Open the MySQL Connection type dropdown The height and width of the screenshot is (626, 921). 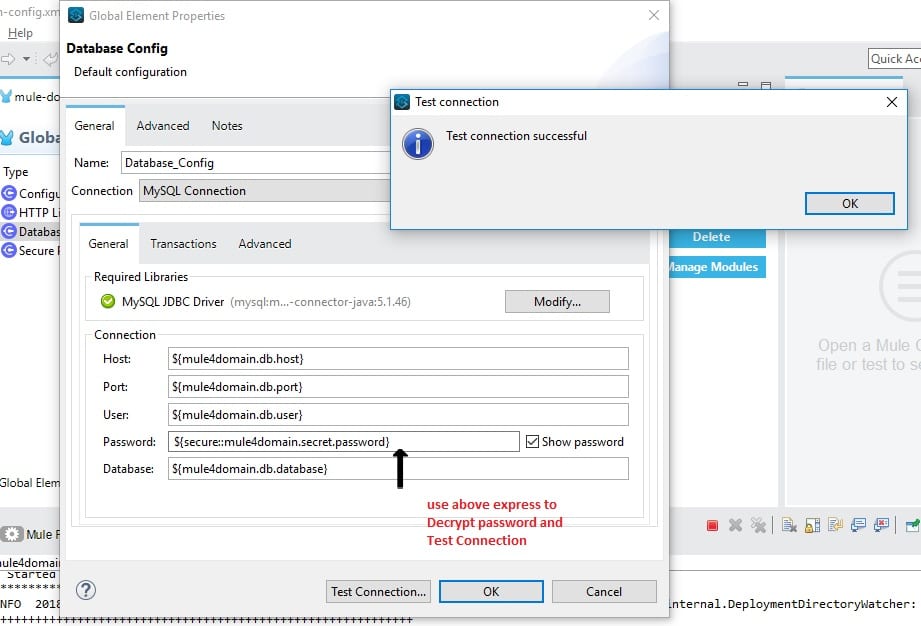point(264,191)
